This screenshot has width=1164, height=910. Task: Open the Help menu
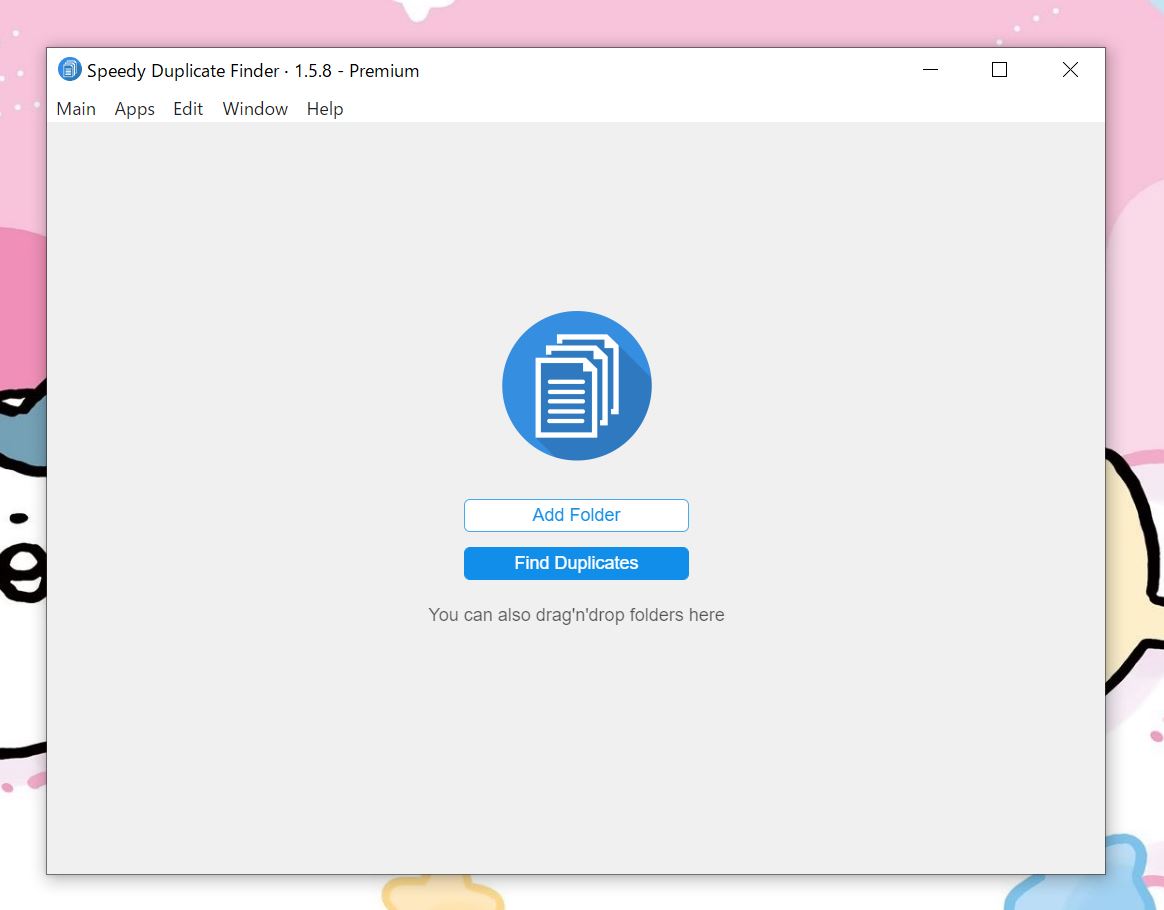[324, 109]
